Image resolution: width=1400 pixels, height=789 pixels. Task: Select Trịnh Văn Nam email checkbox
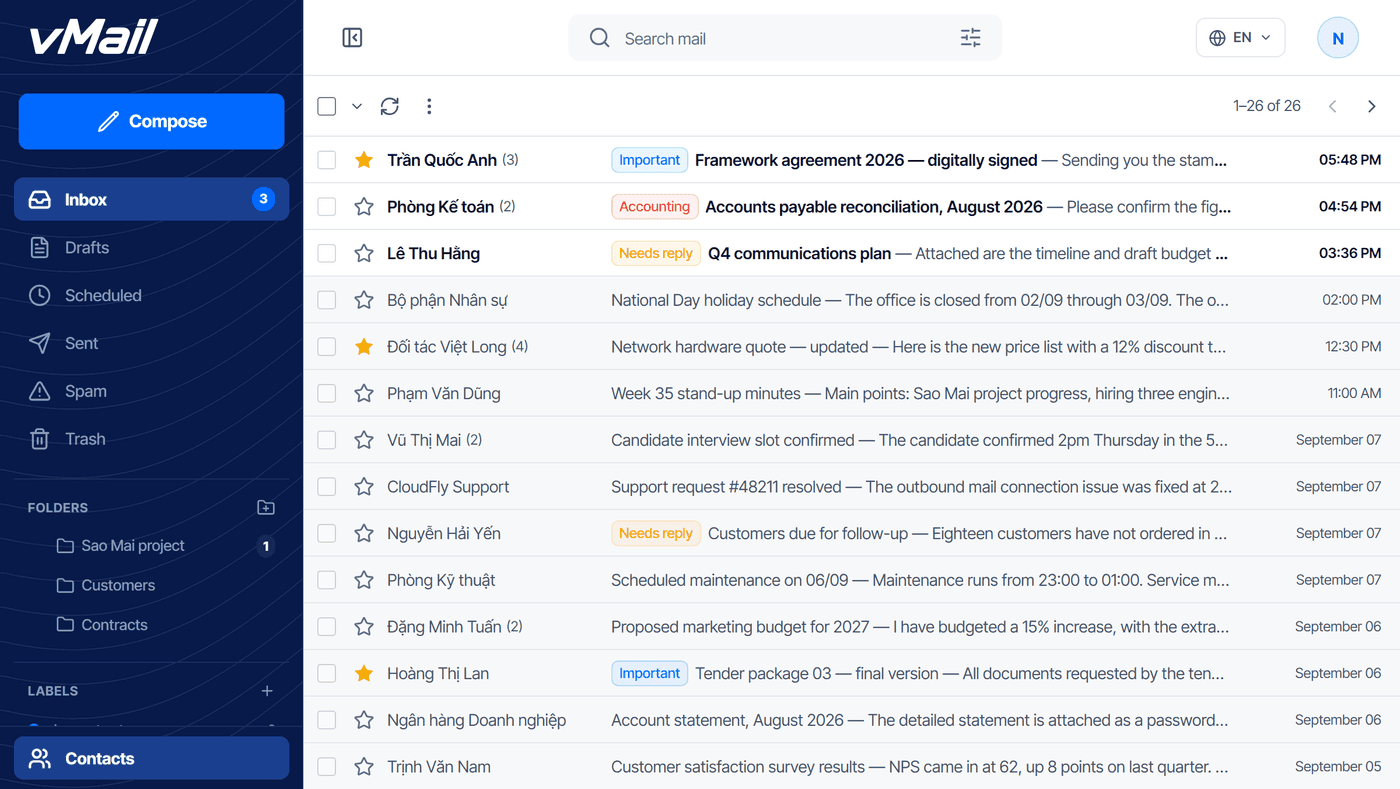(327, 767)
